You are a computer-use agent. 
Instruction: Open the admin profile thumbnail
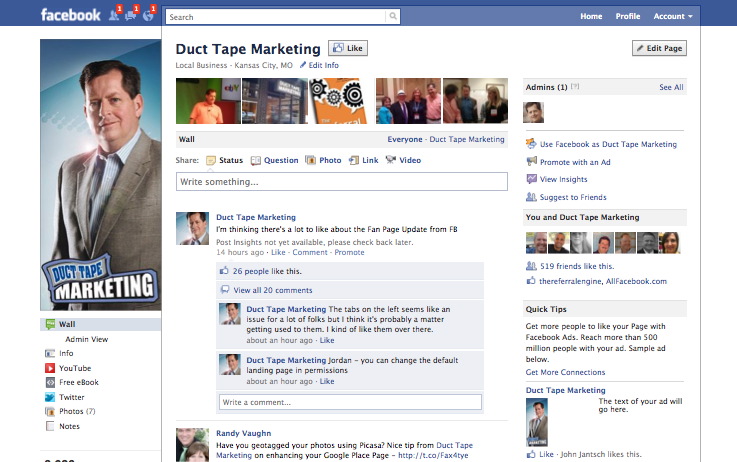pos(533,113)
